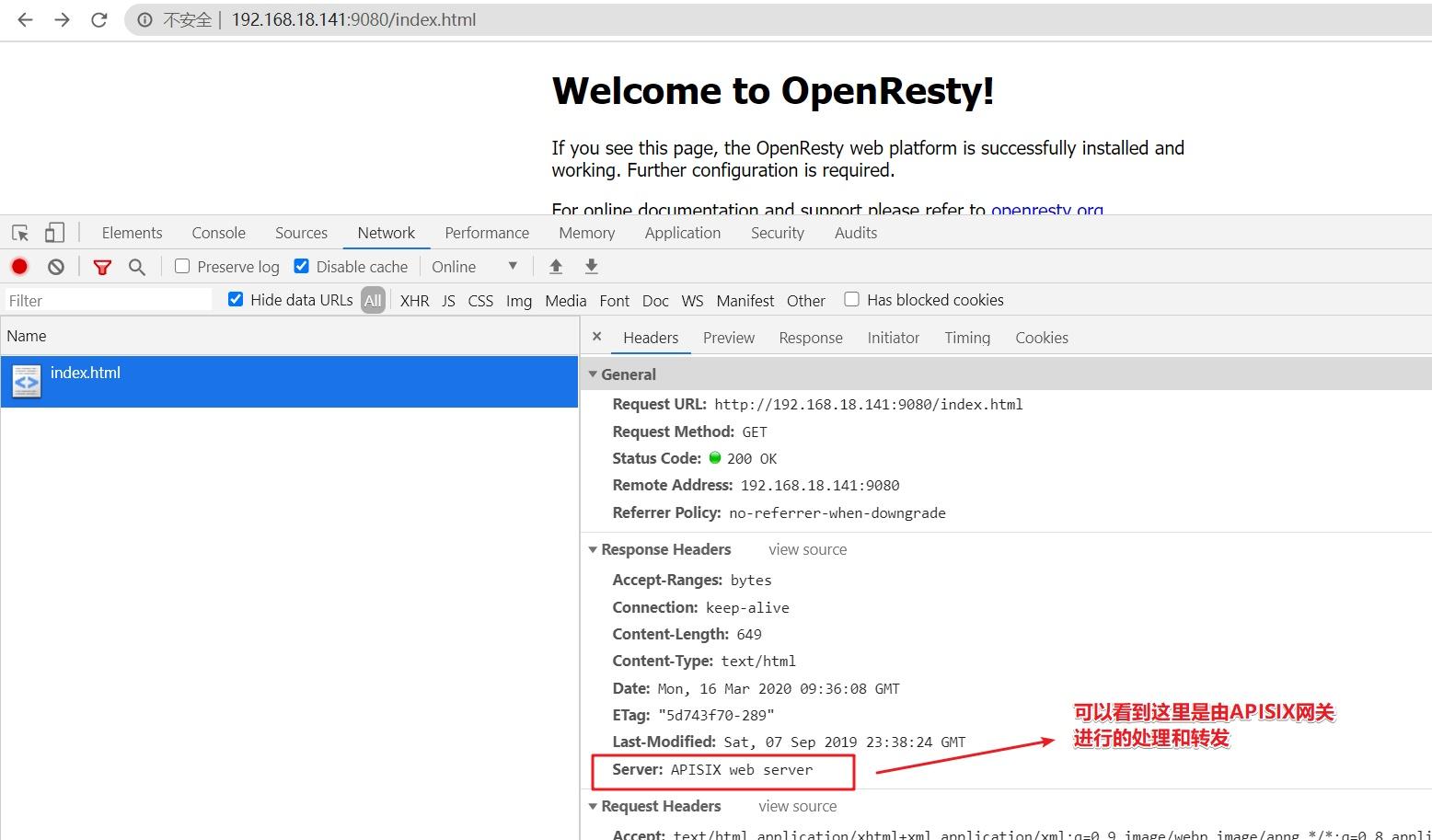Click the ETag header value
Viewport: 1432px width, 840px height.
click(x=716, y=715)
